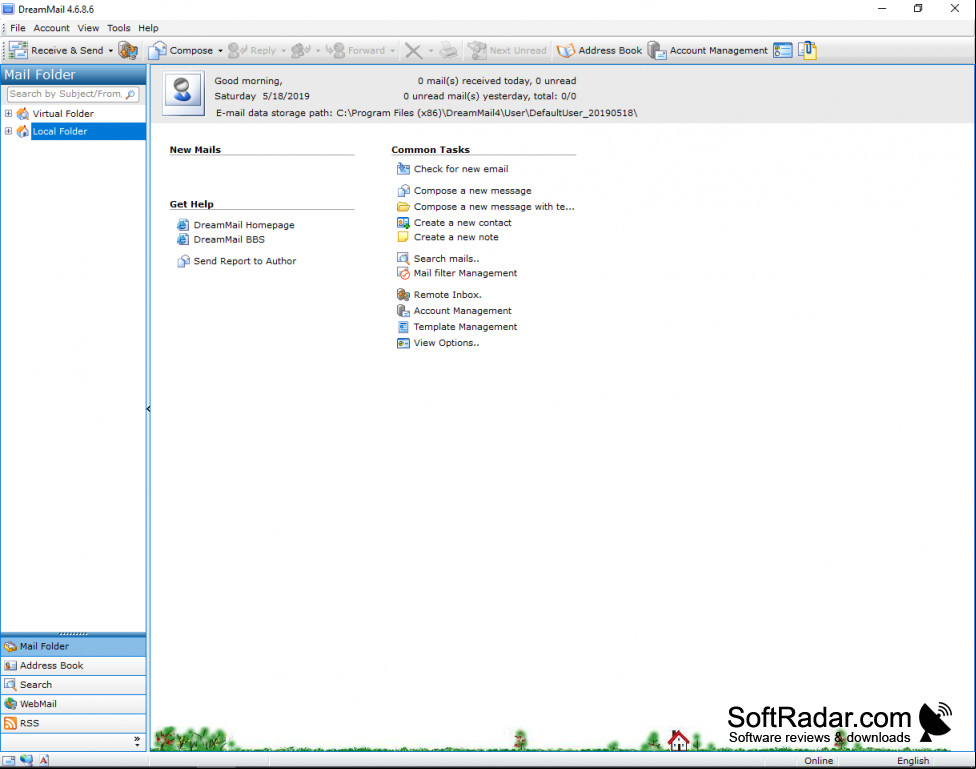Open the Tools menu
The image size is (976, 769).
pyautogui.click(x=118, y=28)
